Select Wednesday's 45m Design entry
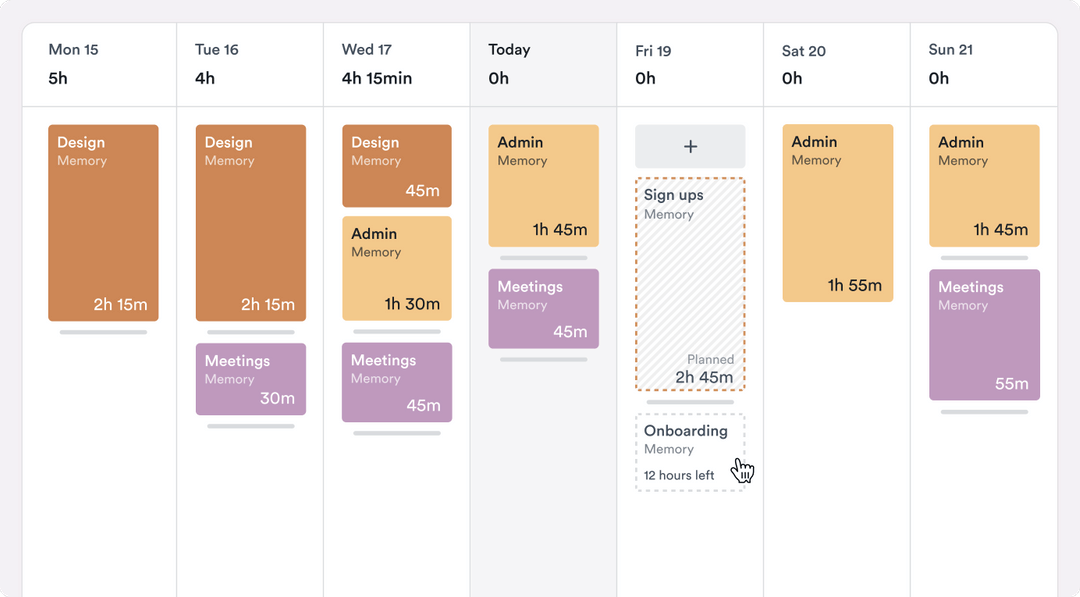This screenshot has height=597, width=1080. 396,166
